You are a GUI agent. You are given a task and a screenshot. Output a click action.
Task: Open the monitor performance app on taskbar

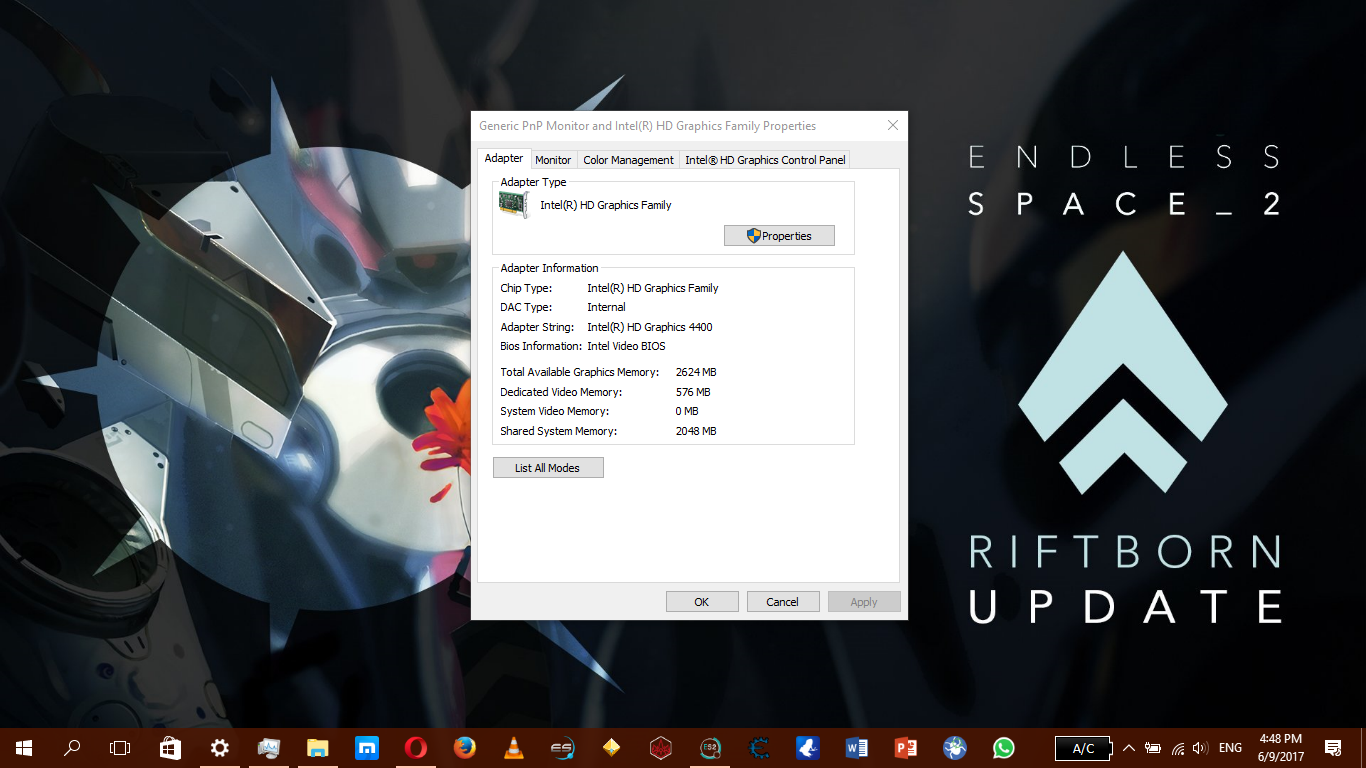click(268, 748)
